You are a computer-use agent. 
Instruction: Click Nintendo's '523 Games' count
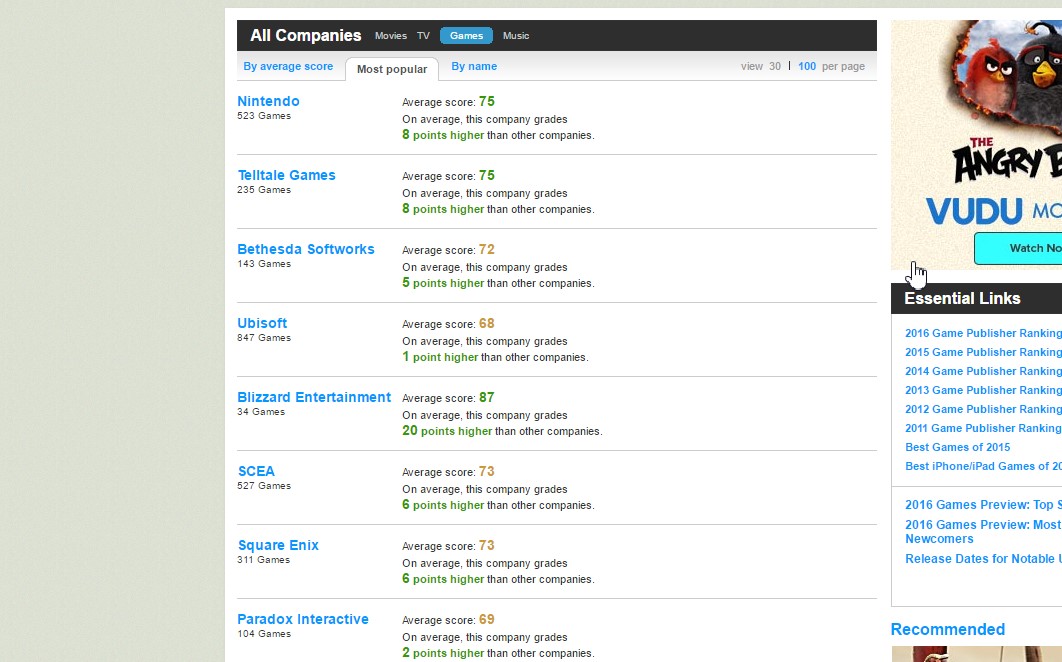(264, 116)
